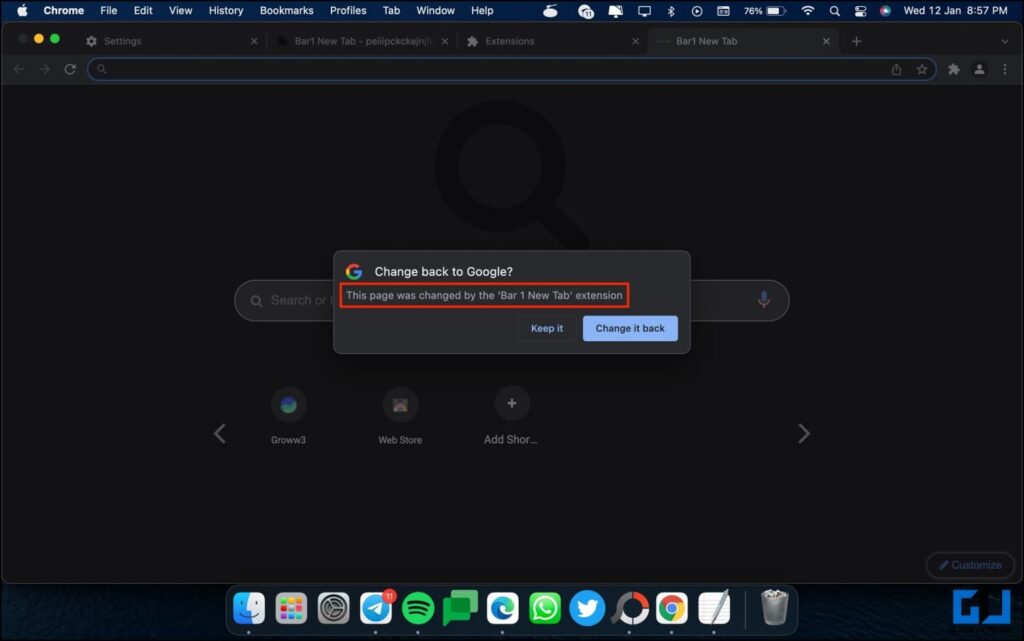The width and height of the screenshot is (1024, 641).
Task: Open Spotify from the Dock
Action: pos(418,608)
